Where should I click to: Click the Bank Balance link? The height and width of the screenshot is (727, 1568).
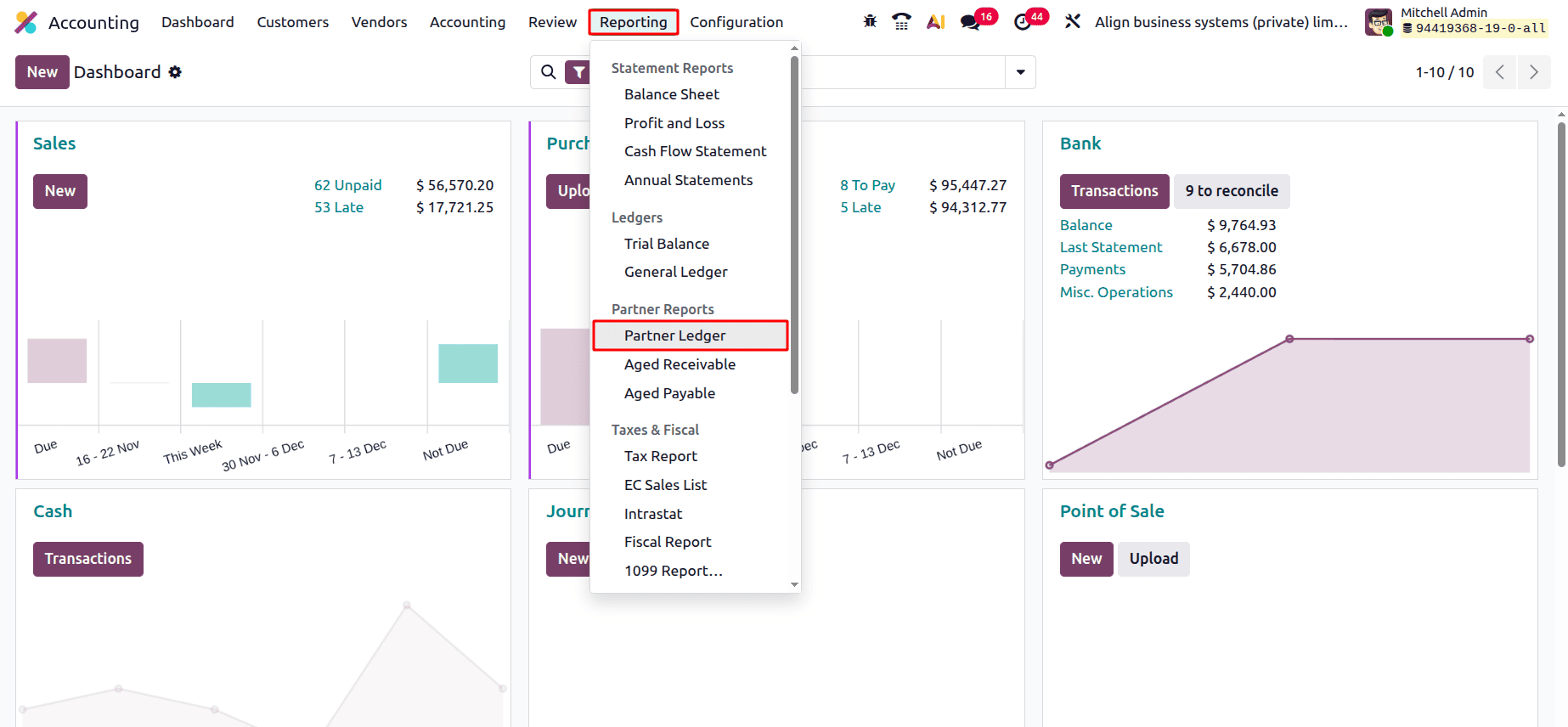[x=1086, y=225]
